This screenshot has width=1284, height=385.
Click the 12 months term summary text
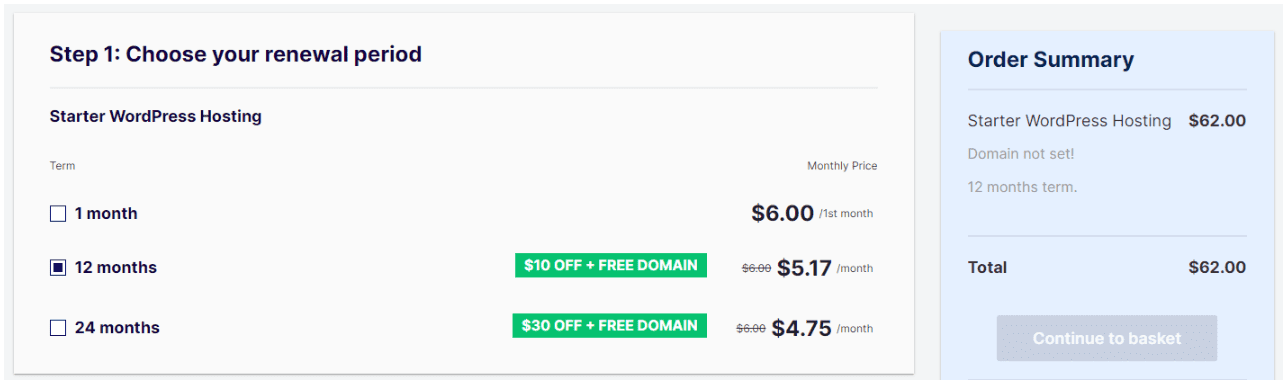pos(1023,187)
